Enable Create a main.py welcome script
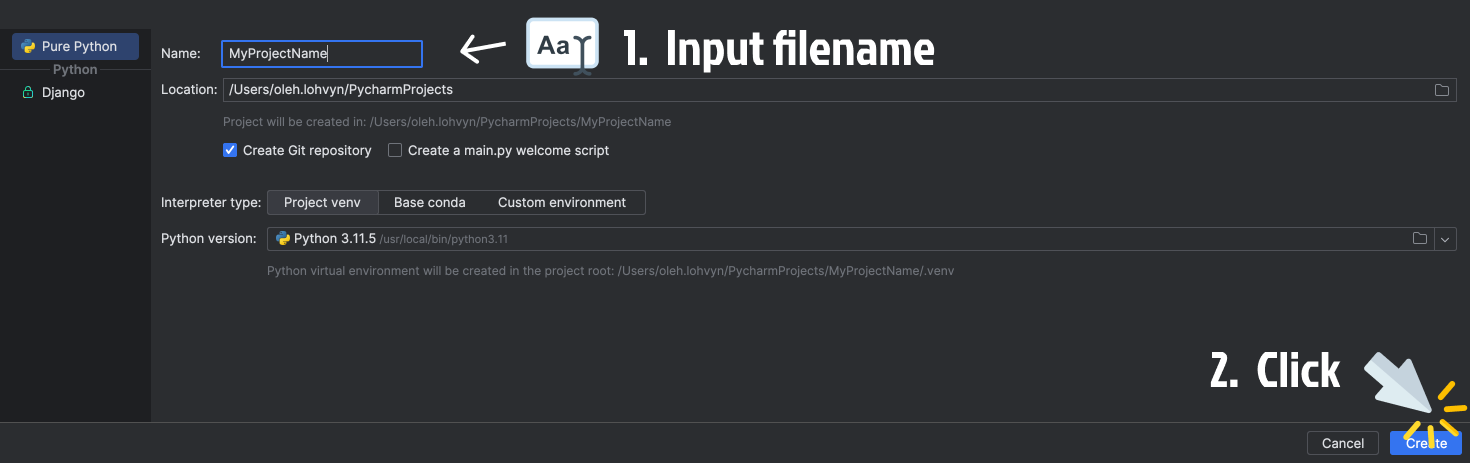The width and height of the screenshot is (1470, 463). click(395, 151)
